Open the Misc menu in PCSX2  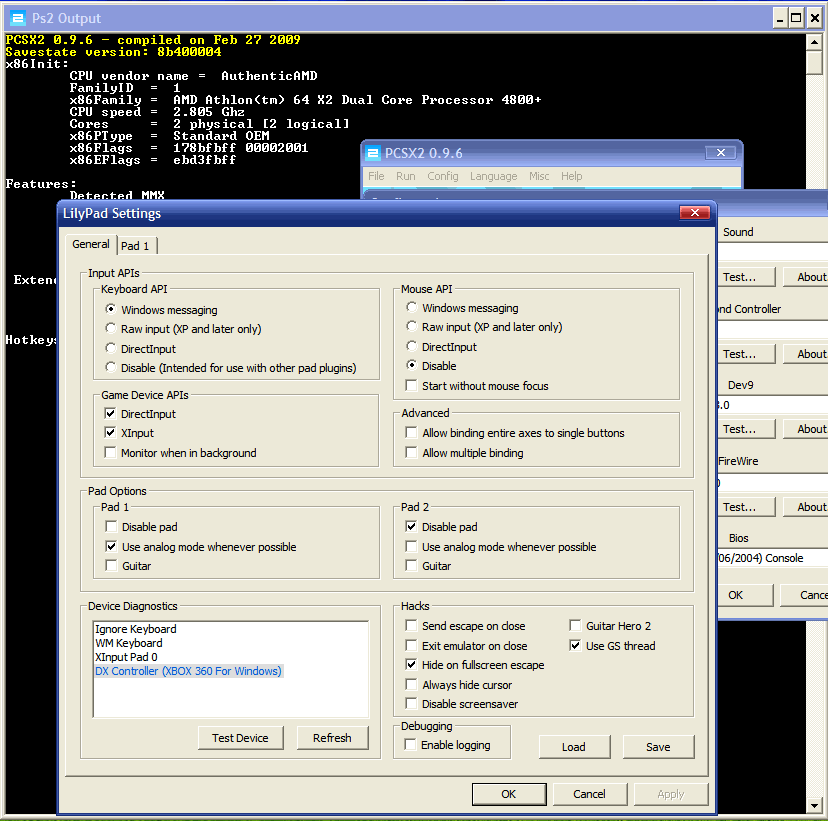[539, 176]
